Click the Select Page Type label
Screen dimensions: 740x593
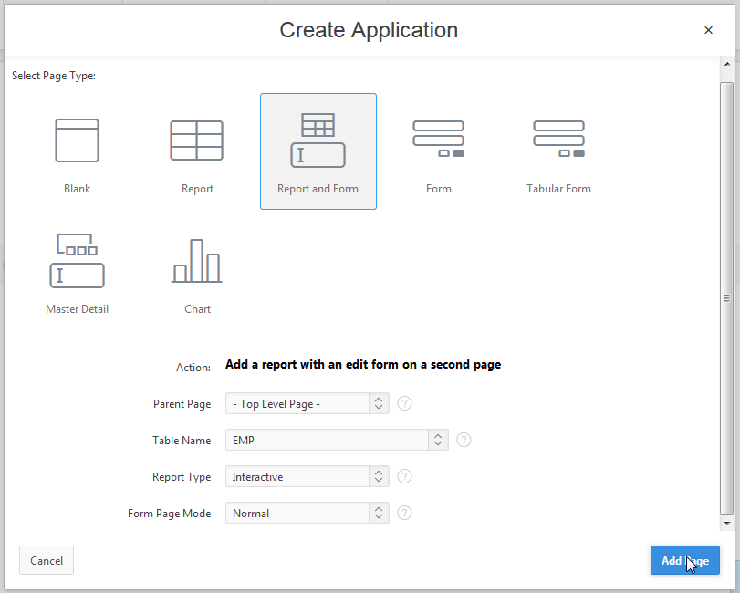54,75
